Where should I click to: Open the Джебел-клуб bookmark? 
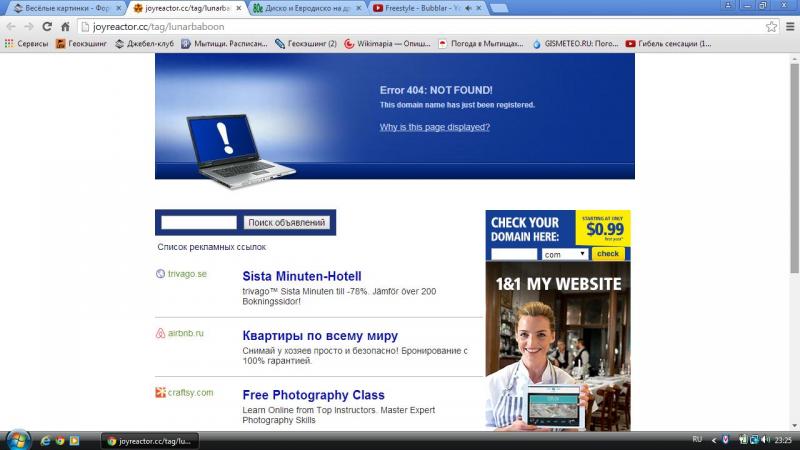point(144,44)
